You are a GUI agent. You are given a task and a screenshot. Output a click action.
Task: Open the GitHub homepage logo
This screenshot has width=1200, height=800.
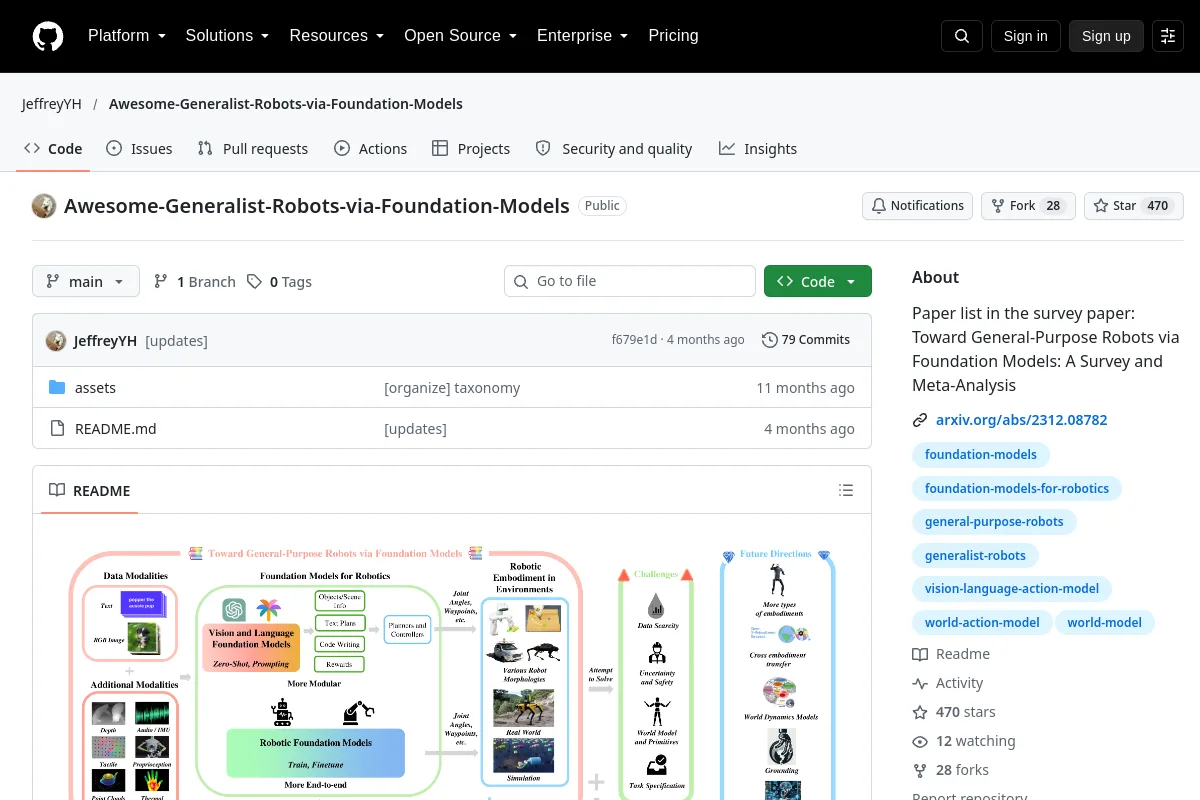48,36
